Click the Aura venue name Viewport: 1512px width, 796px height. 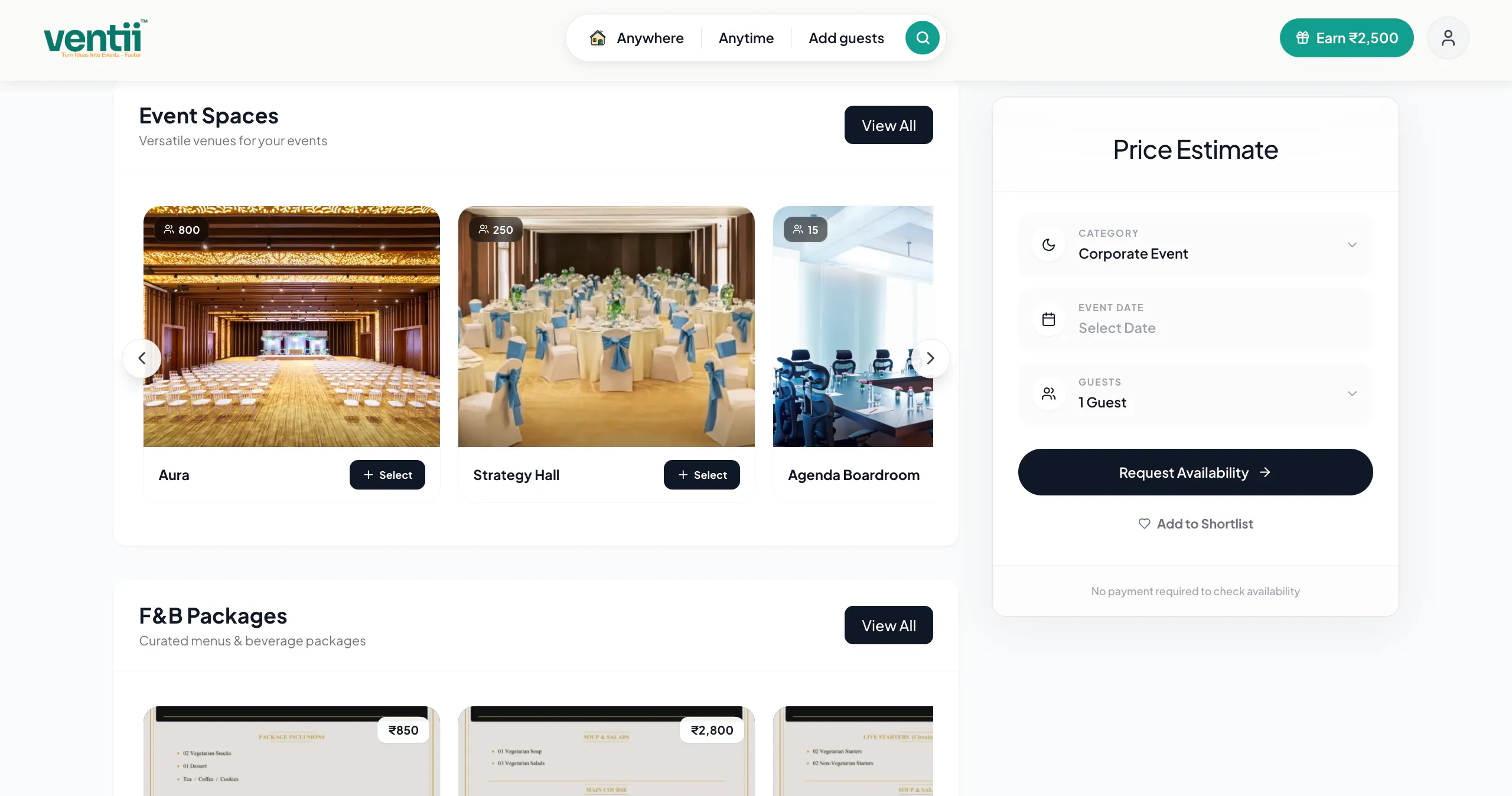click(174, 475)
